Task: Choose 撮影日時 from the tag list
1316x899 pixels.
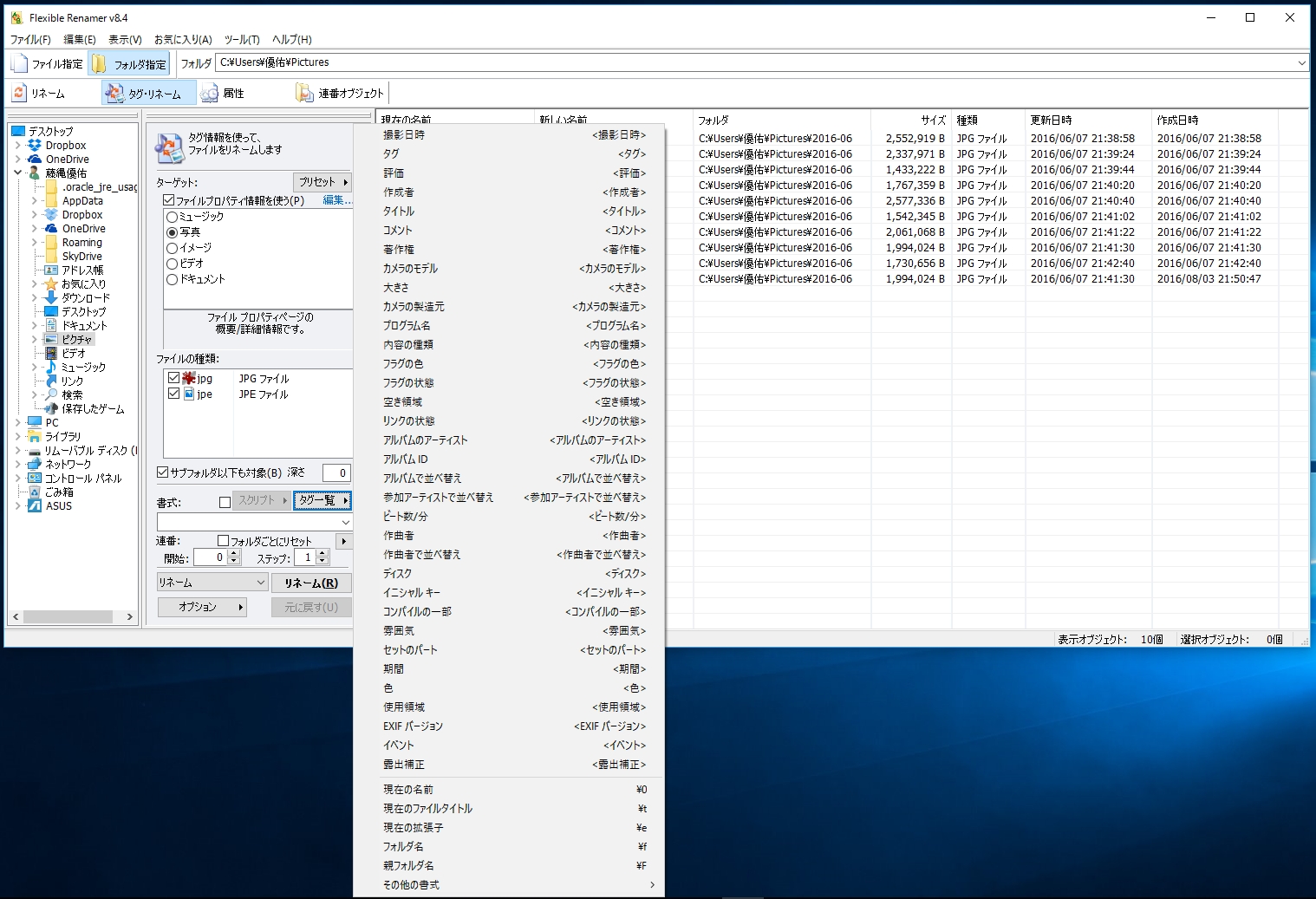Action: point(509,135)
